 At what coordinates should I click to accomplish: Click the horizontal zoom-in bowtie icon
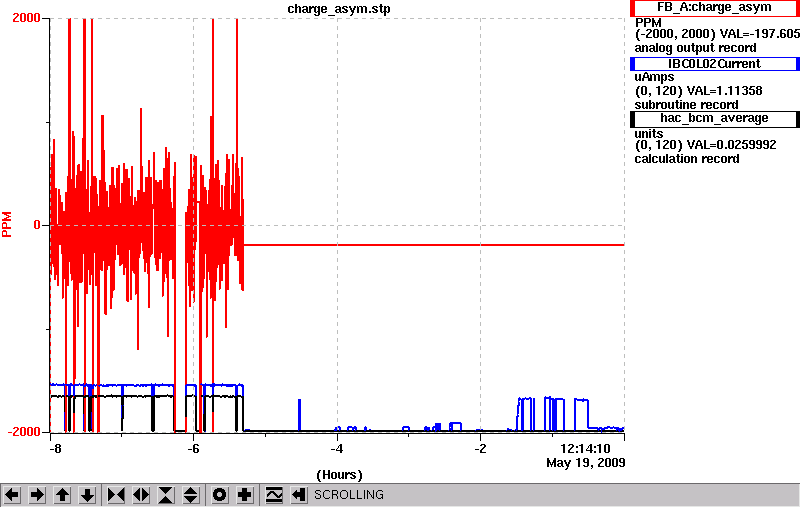pos(116,495)
